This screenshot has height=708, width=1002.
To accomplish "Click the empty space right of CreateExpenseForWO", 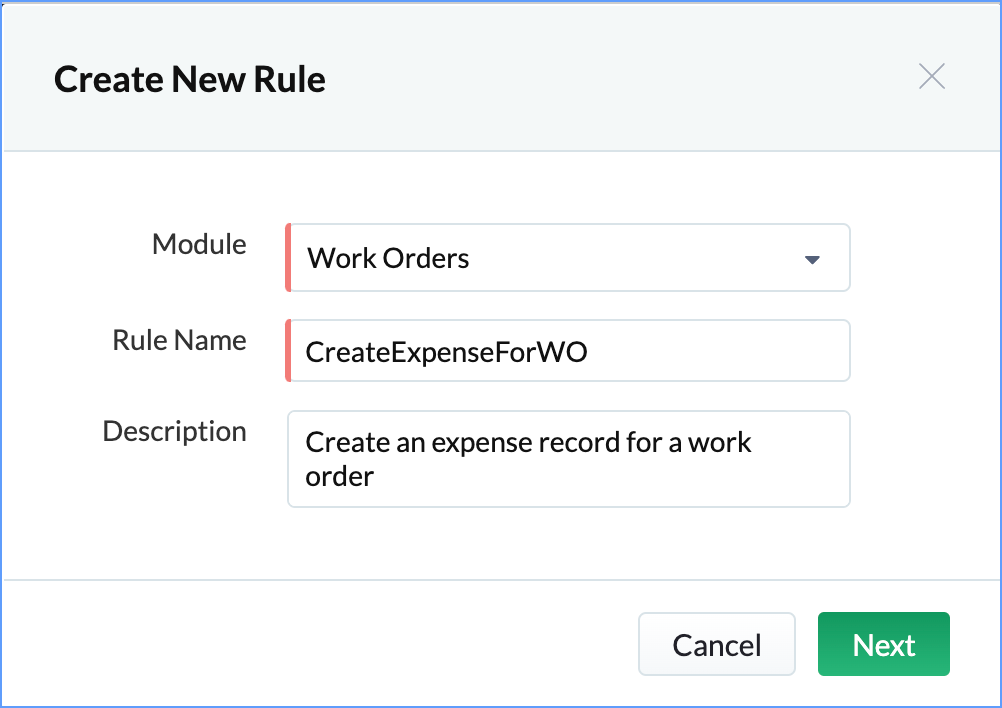I will 720,351.
